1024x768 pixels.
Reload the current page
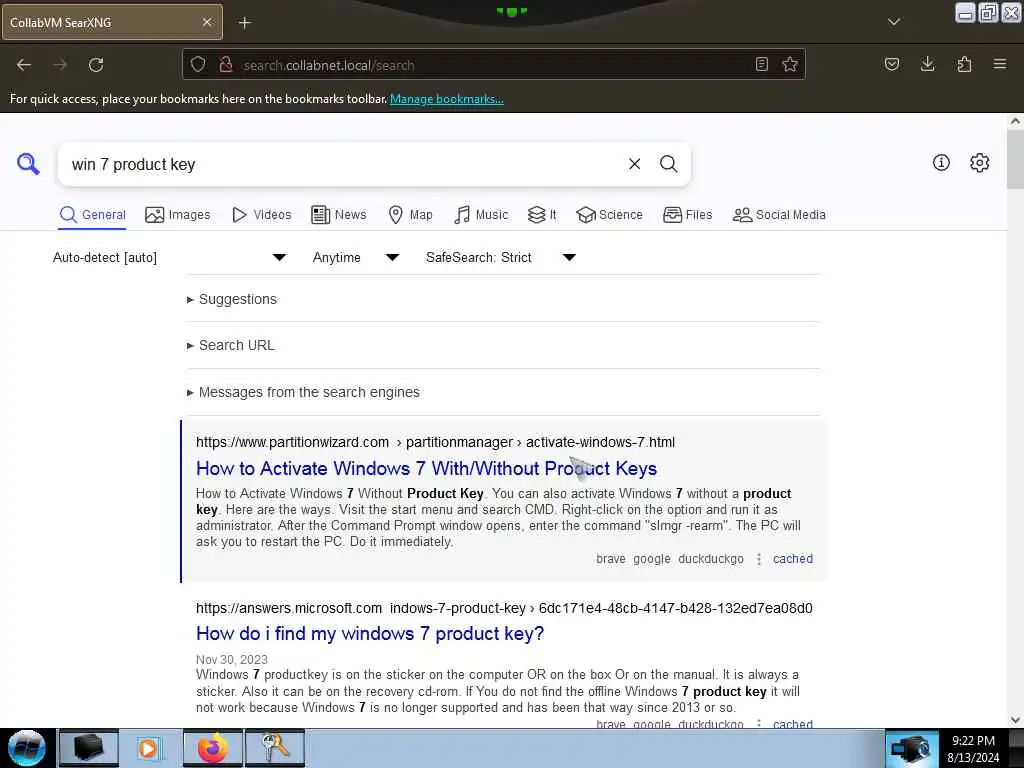click(x=96, y=65)
